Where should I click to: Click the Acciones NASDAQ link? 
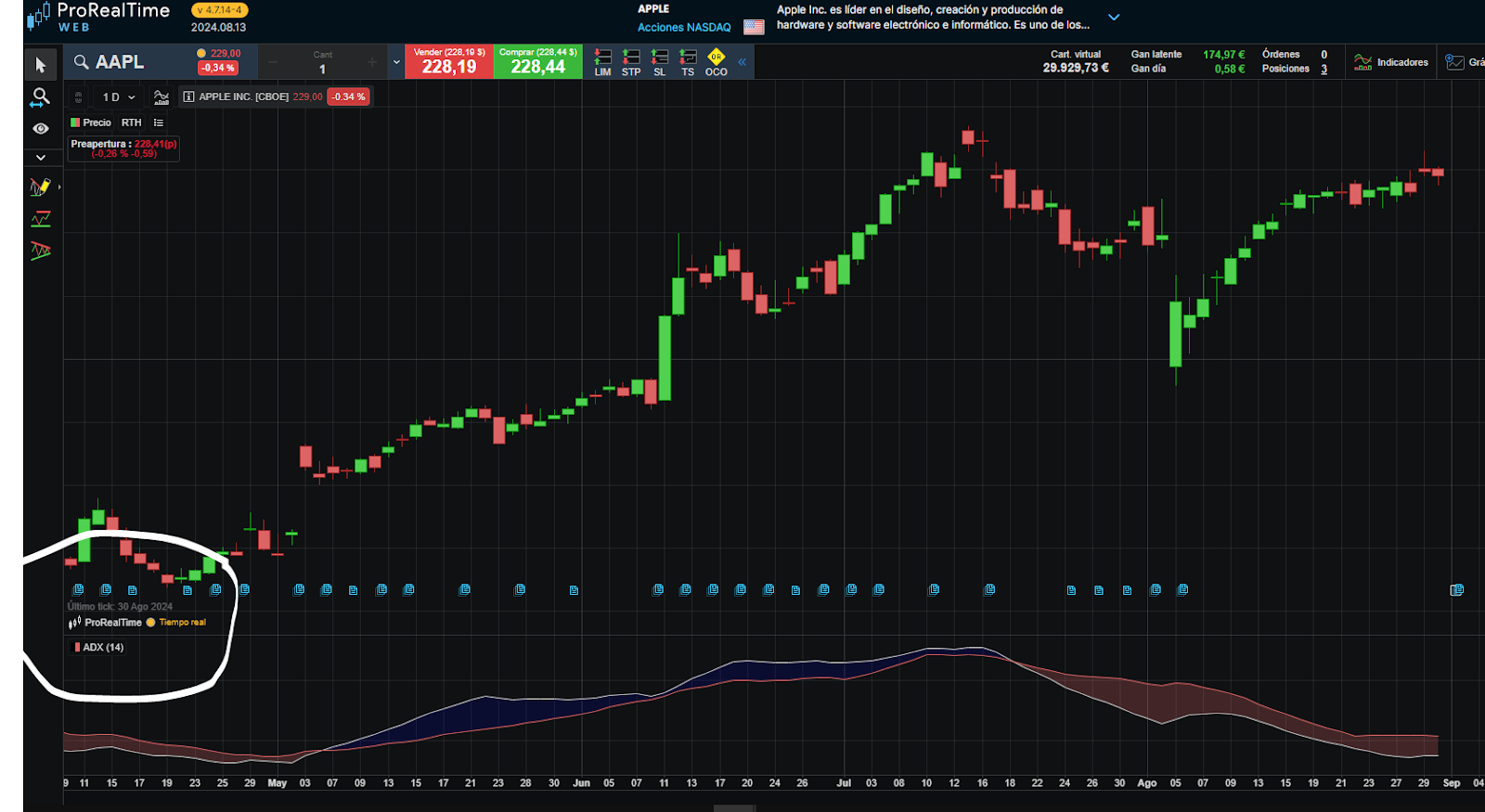coord(684,28)
